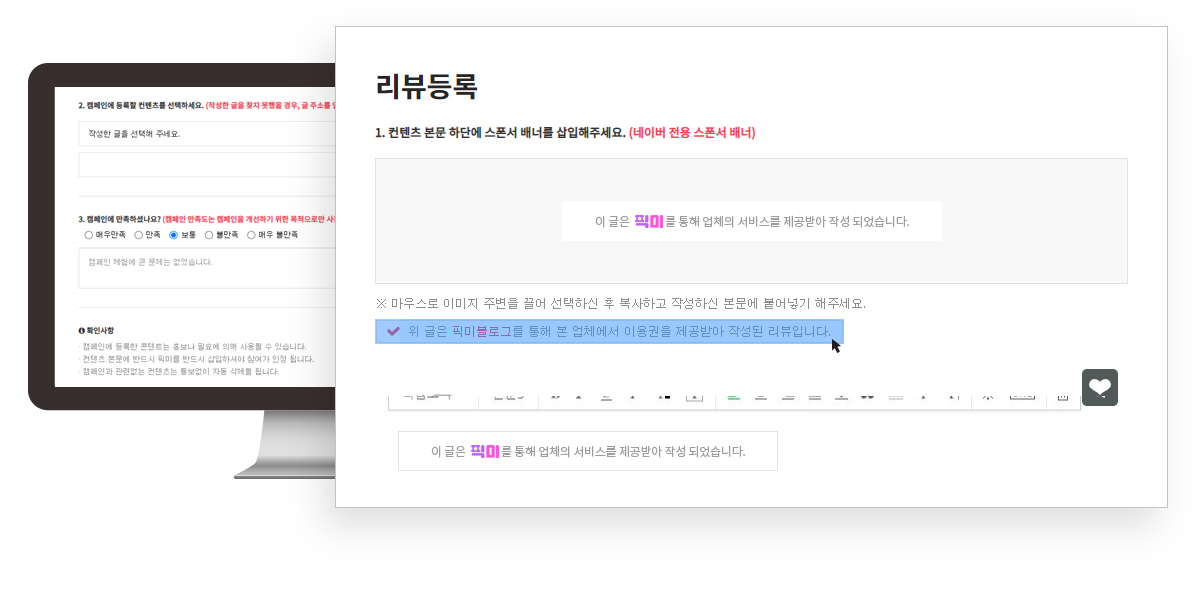
Task: Select the 불만족 radio option
Action: [208, 235]
